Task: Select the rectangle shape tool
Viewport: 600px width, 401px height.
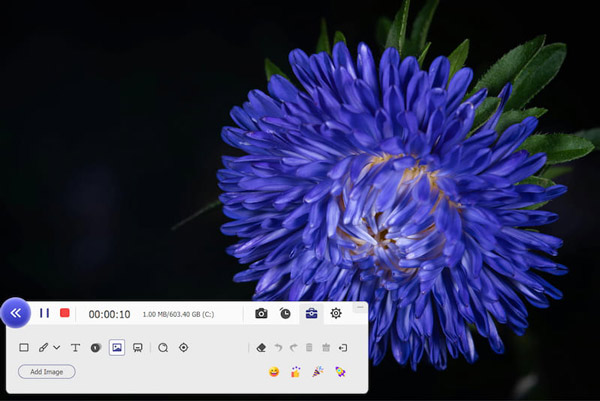Action: click(x=24, y=347)
